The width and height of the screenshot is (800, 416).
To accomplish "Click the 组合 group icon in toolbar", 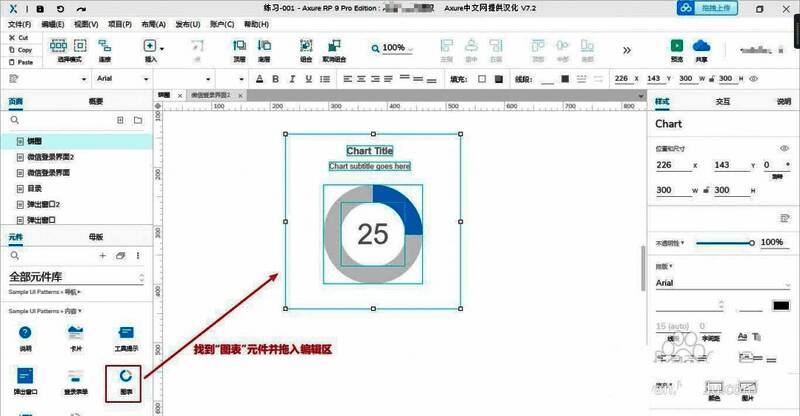I will 306,47.
